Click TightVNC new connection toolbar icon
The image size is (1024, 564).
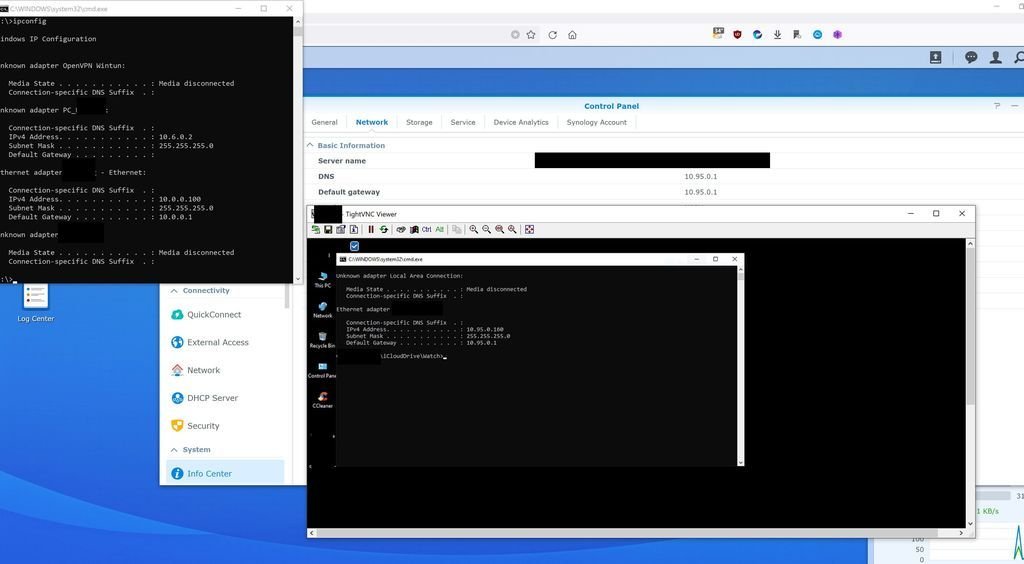316,229
